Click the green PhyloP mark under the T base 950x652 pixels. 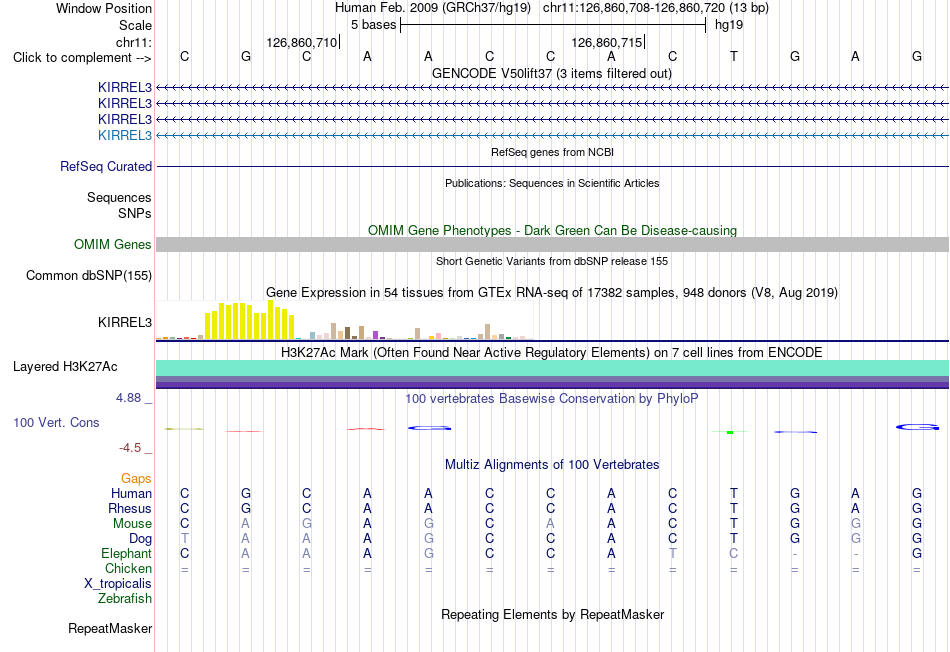pos(730,432)
